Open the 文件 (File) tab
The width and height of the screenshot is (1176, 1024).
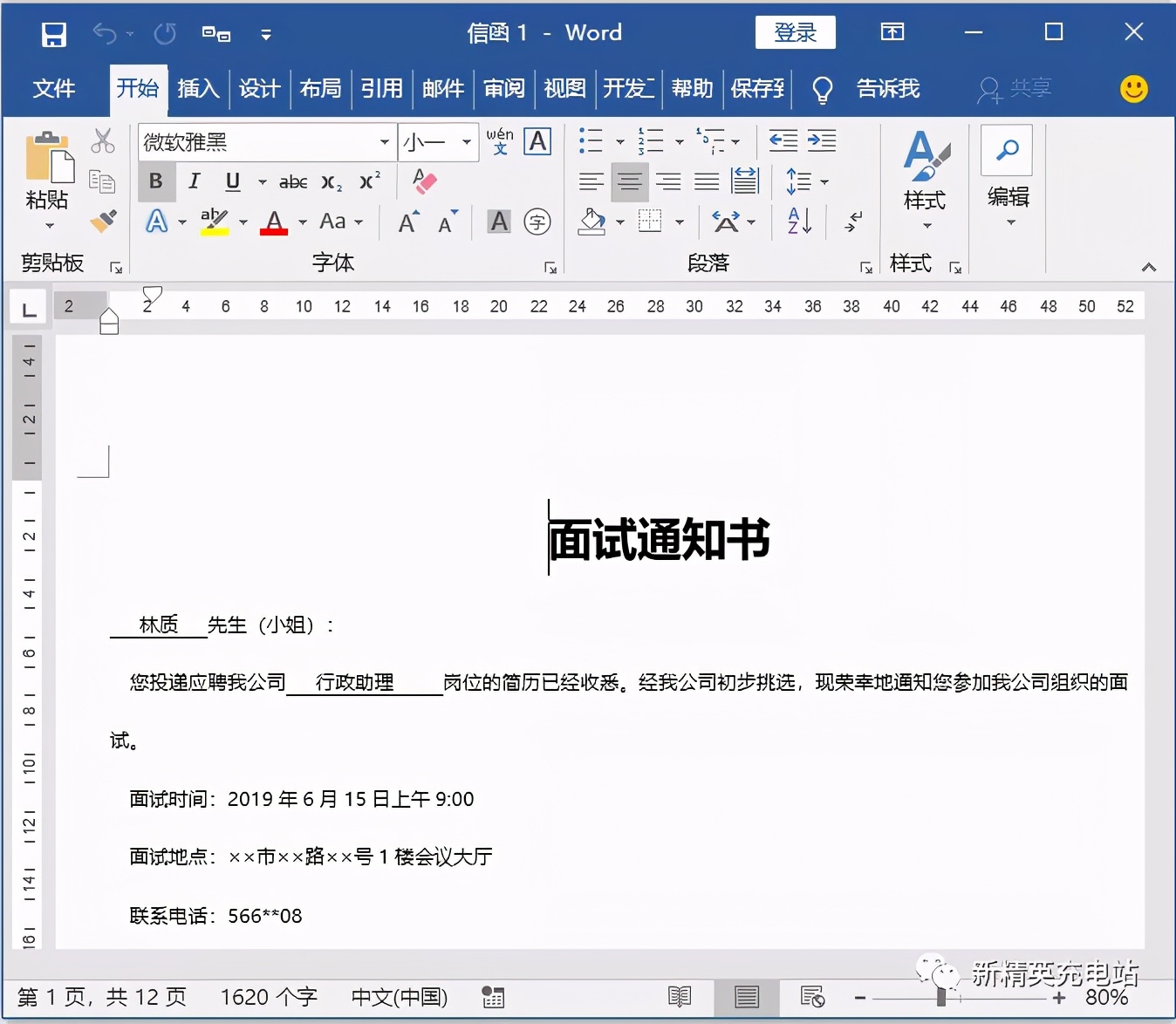tap(54, 88)
